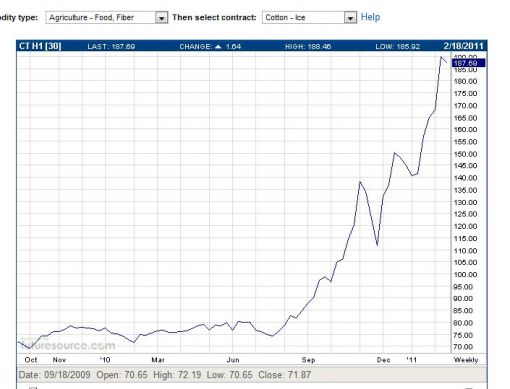The width and height of the screenshot is (510, 389).
Task: Click the arrow button of the contract combo box
Action: tap(350, 18)
